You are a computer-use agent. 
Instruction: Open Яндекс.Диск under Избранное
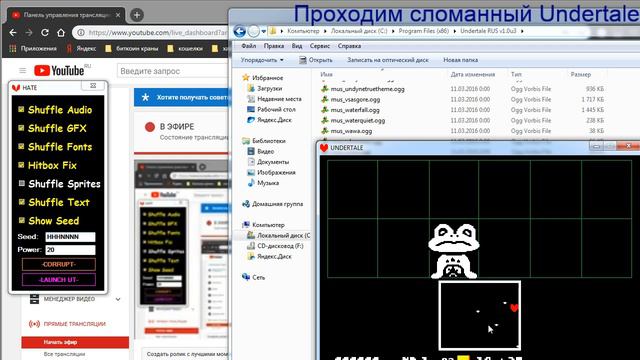tap(274, 120)
